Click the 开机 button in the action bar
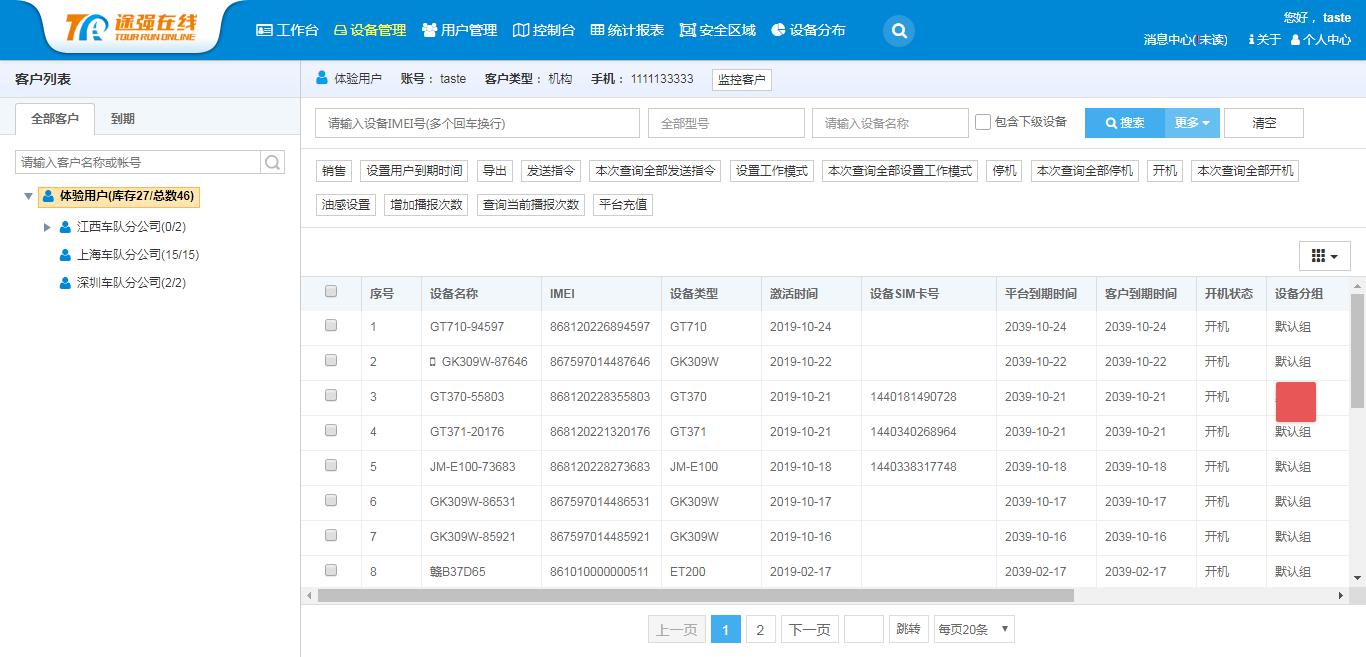1366x657 pixels. (x=1165, y=171)
